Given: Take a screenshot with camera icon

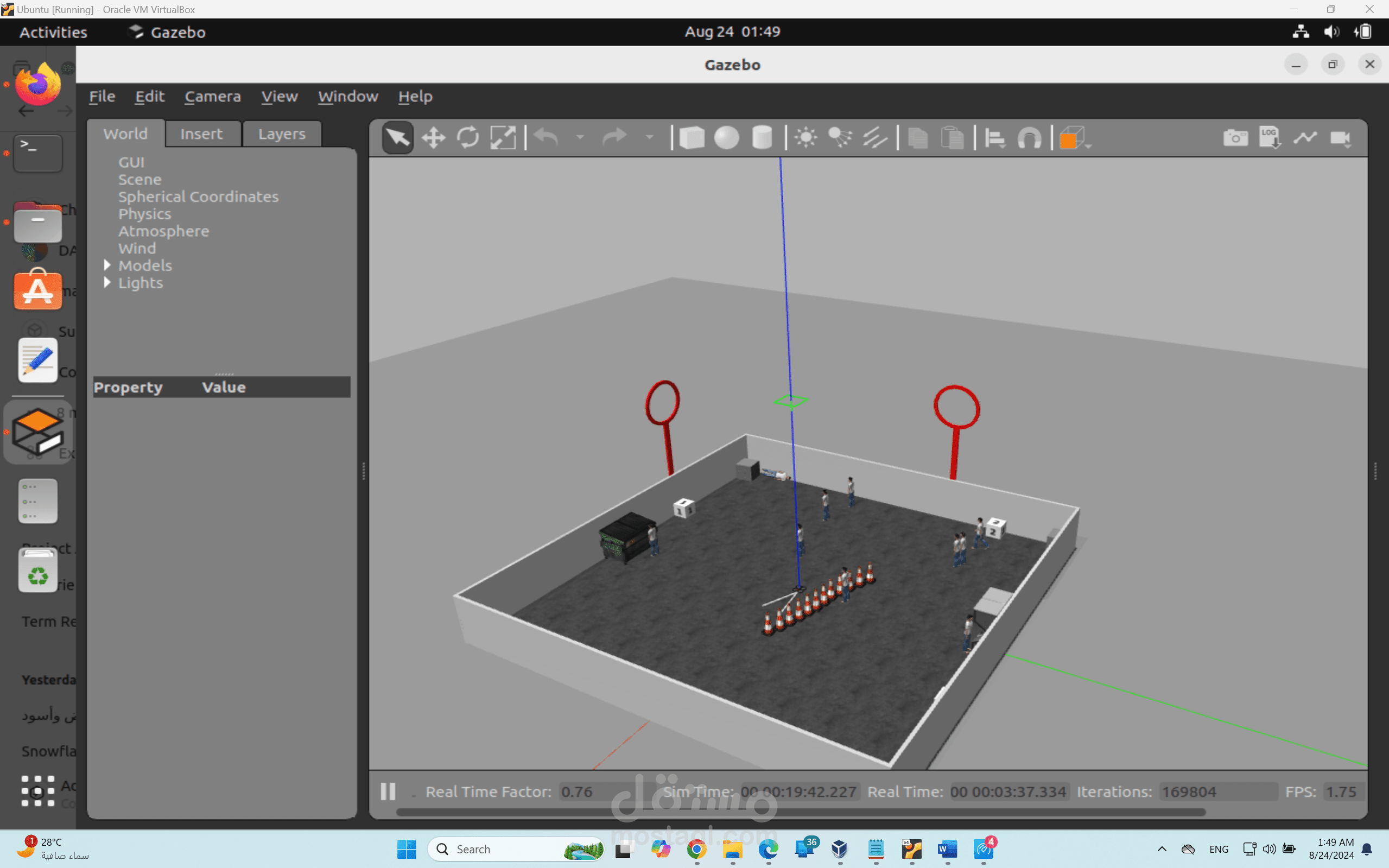Looking at the screenshot, I should (1235, 138).
